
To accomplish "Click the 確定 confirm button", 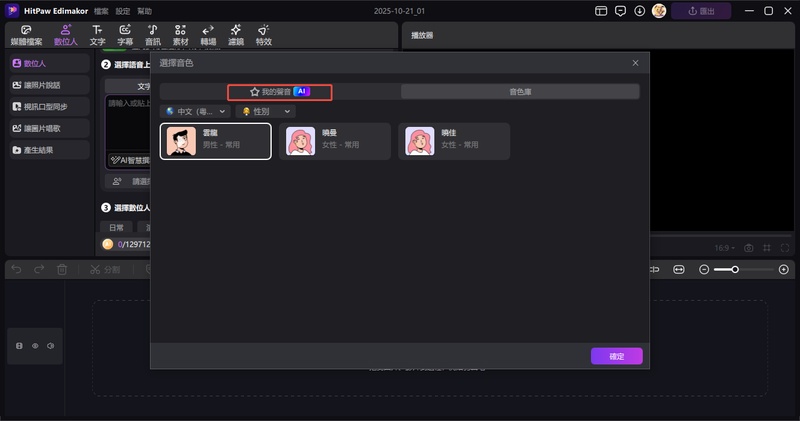I will click(616, 356).
